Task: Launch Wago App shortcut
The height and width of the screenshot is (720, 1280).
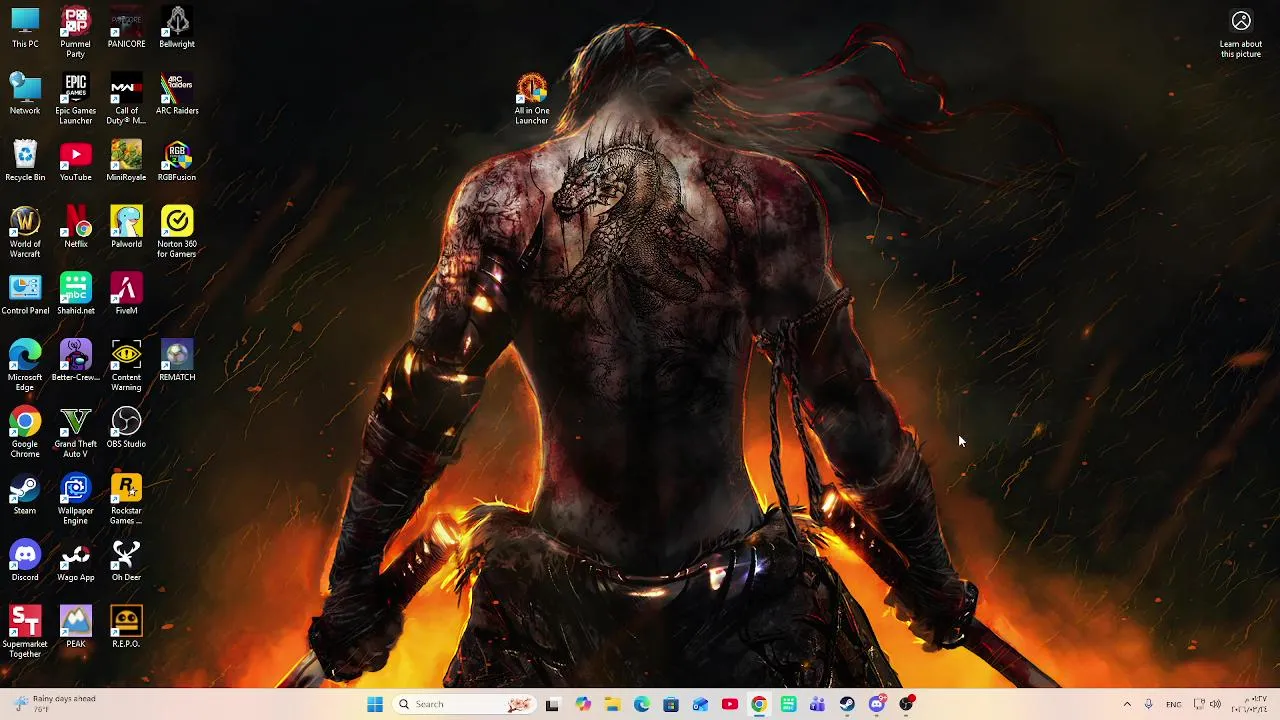Action: click(x=76, y=562)
